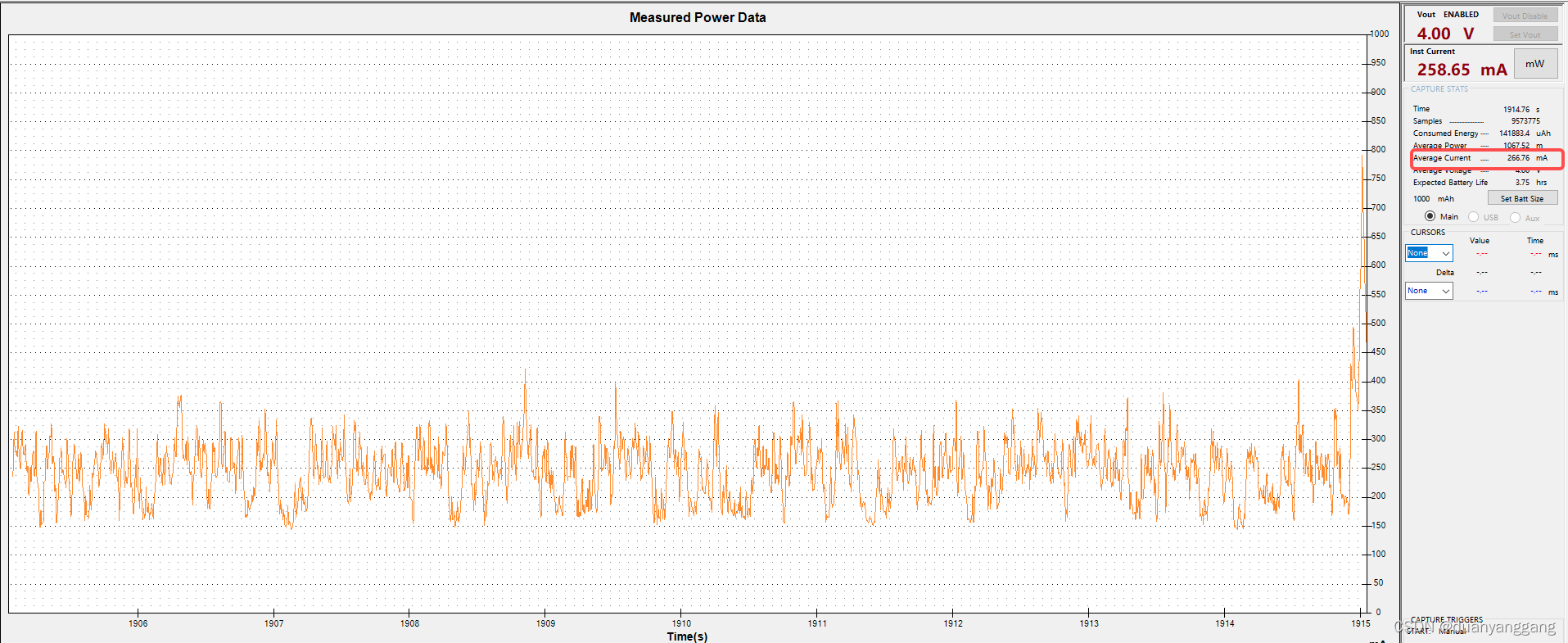Select the USB channel radio button

click(x=1474, y=217)
